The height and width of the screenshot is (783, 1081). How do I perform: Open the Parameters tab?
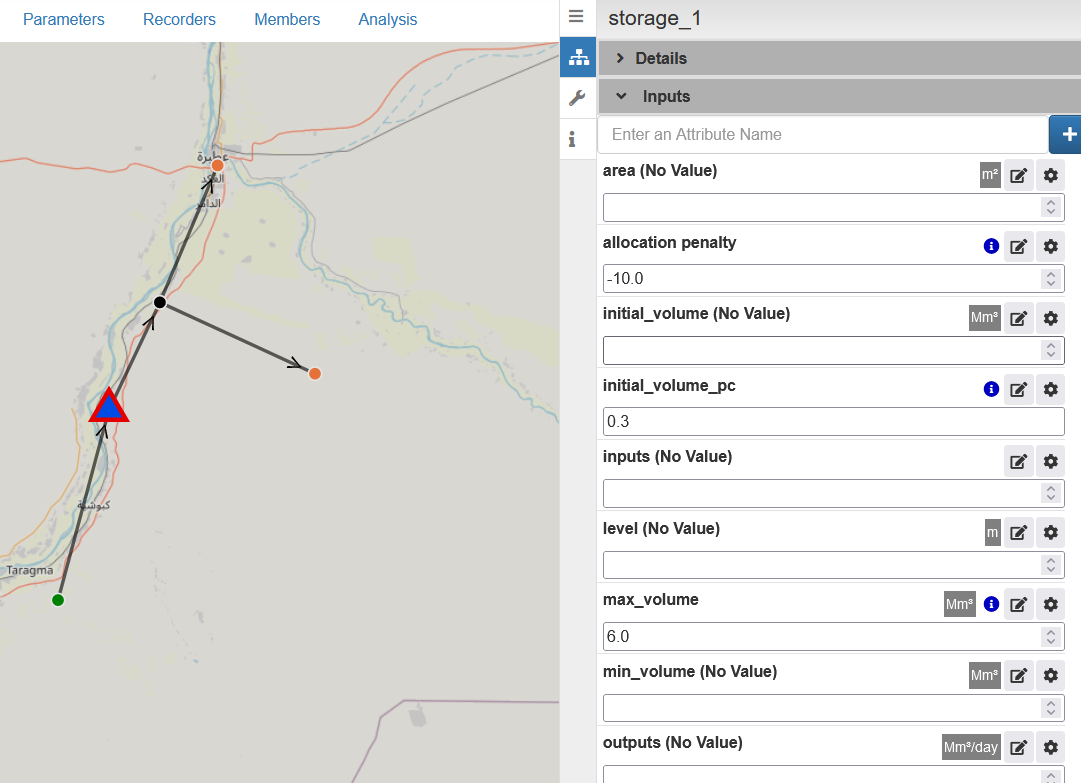point(64,20)
